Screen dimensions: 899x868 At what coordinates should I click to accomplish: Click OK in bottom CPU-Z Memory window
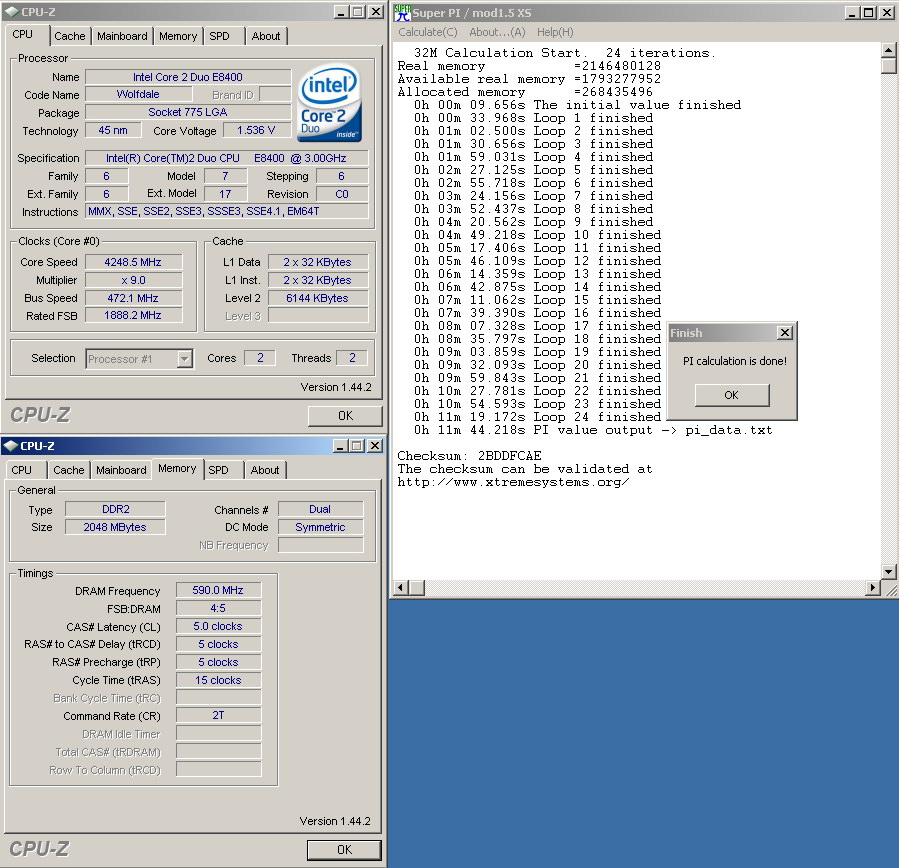(x=344, y=850)
